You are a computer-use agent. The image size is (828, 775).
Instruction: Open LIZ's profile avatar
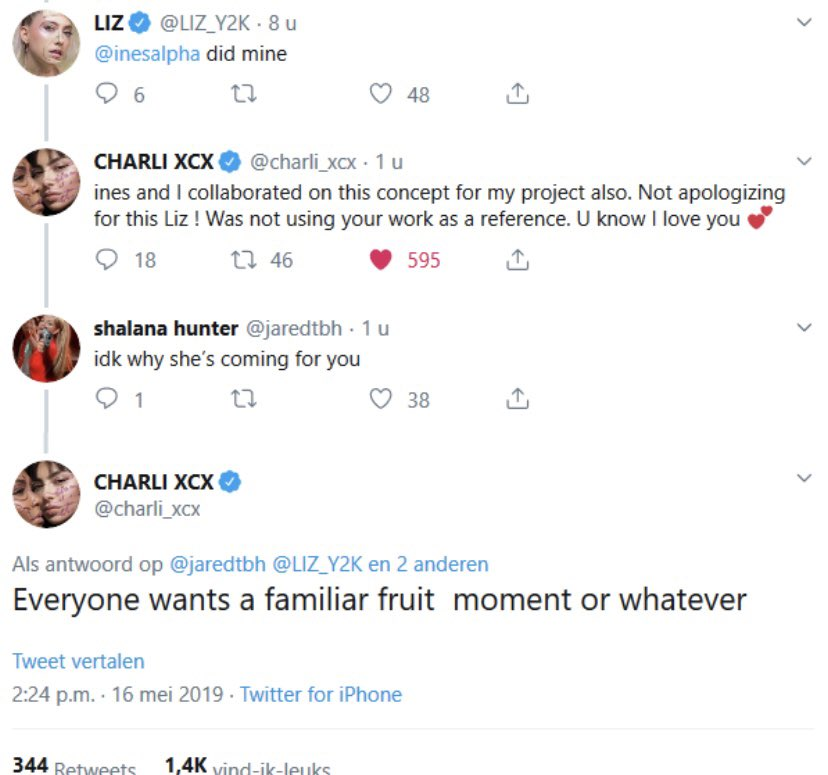[46, 43]
